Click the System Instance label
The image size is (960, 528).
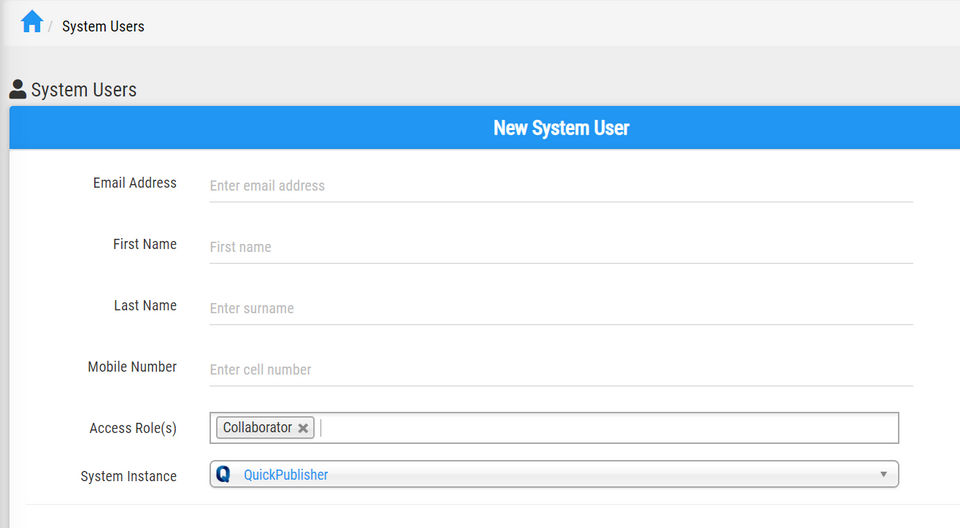(x=129, y=476)
